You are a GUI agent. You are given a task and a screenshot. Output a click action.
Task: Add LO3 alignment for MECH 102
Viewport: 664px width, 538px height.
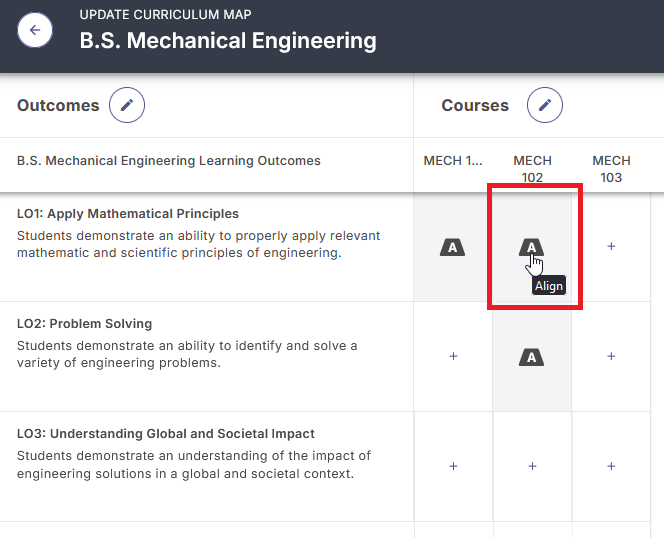(x=532, y=466)
